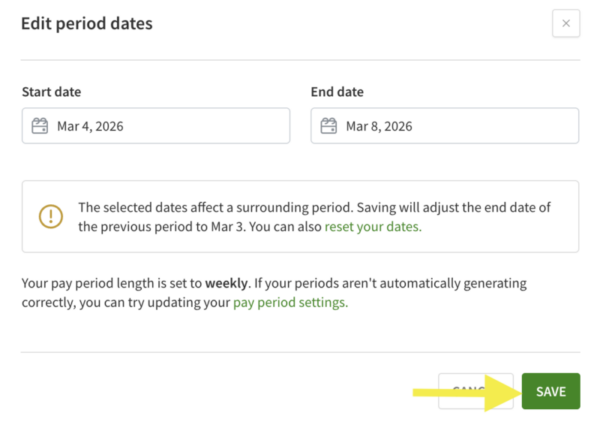Select the 'Mar 8, 2026' date value
This screenshot has height=428, width=600.
pos(379,126)
